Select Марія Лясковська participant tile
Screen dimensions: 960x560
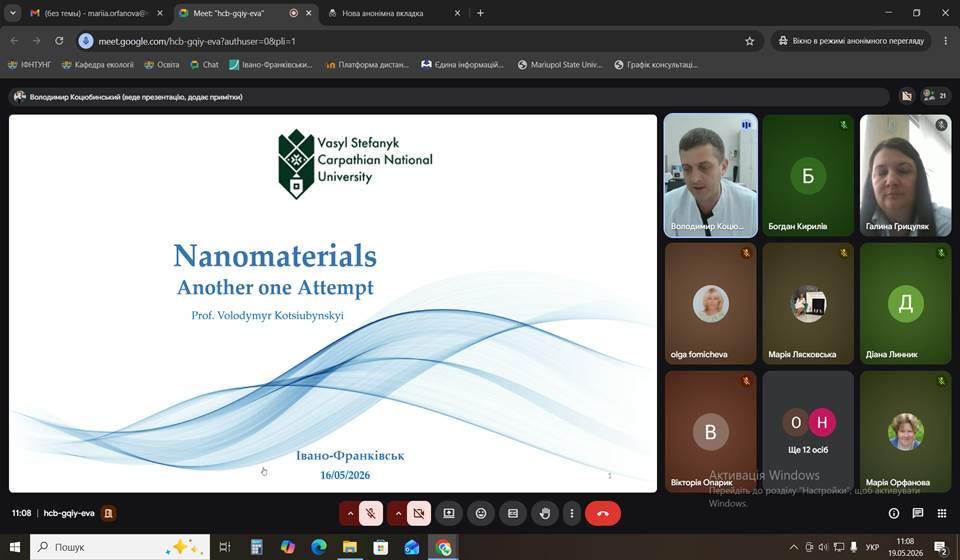[x=808, y=304]
